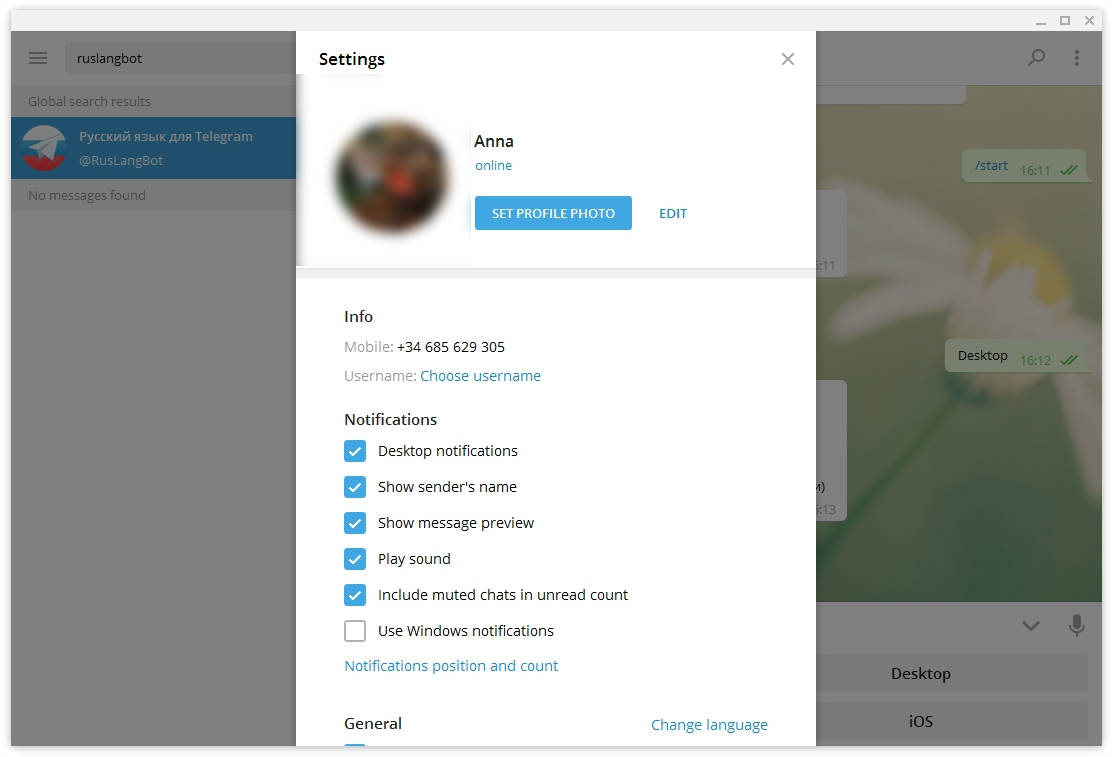Select the RusLangBot search result avatar
This screenshot has width=1114, height=757.
coord(44,148)
